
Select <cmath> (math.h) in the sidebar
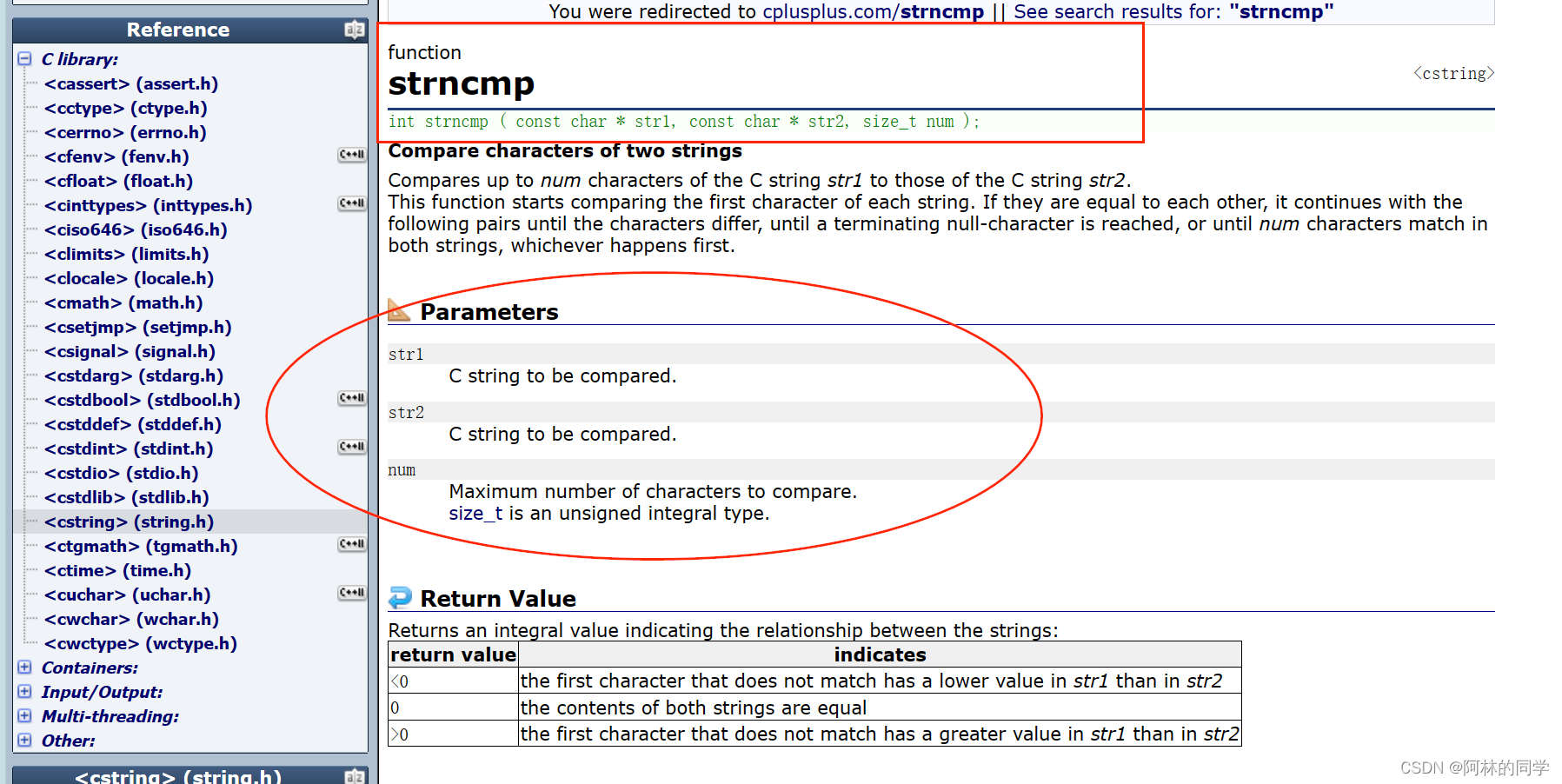click(x=122, y=302)
